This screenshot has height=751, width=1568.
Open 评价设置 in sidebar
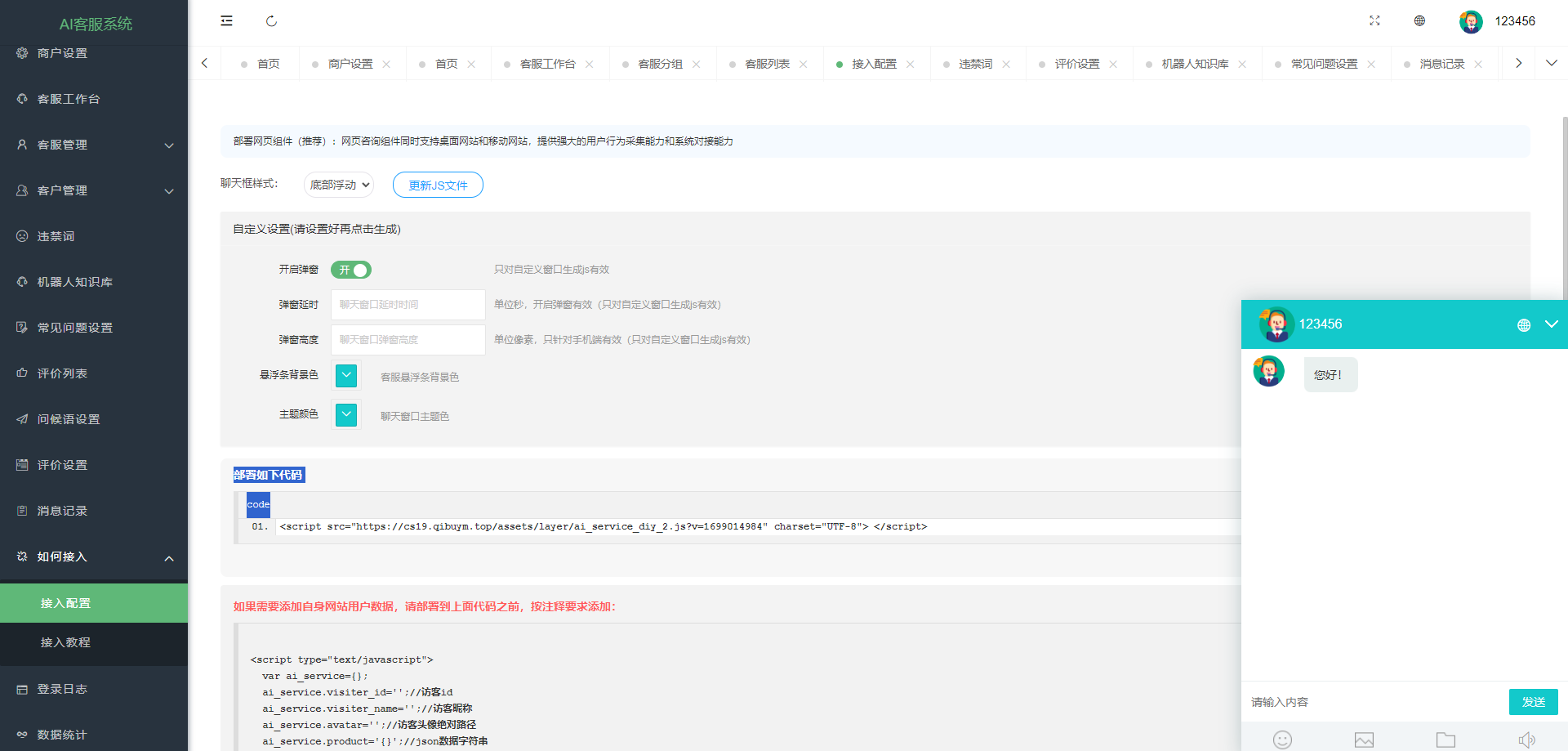pos(94,465)
